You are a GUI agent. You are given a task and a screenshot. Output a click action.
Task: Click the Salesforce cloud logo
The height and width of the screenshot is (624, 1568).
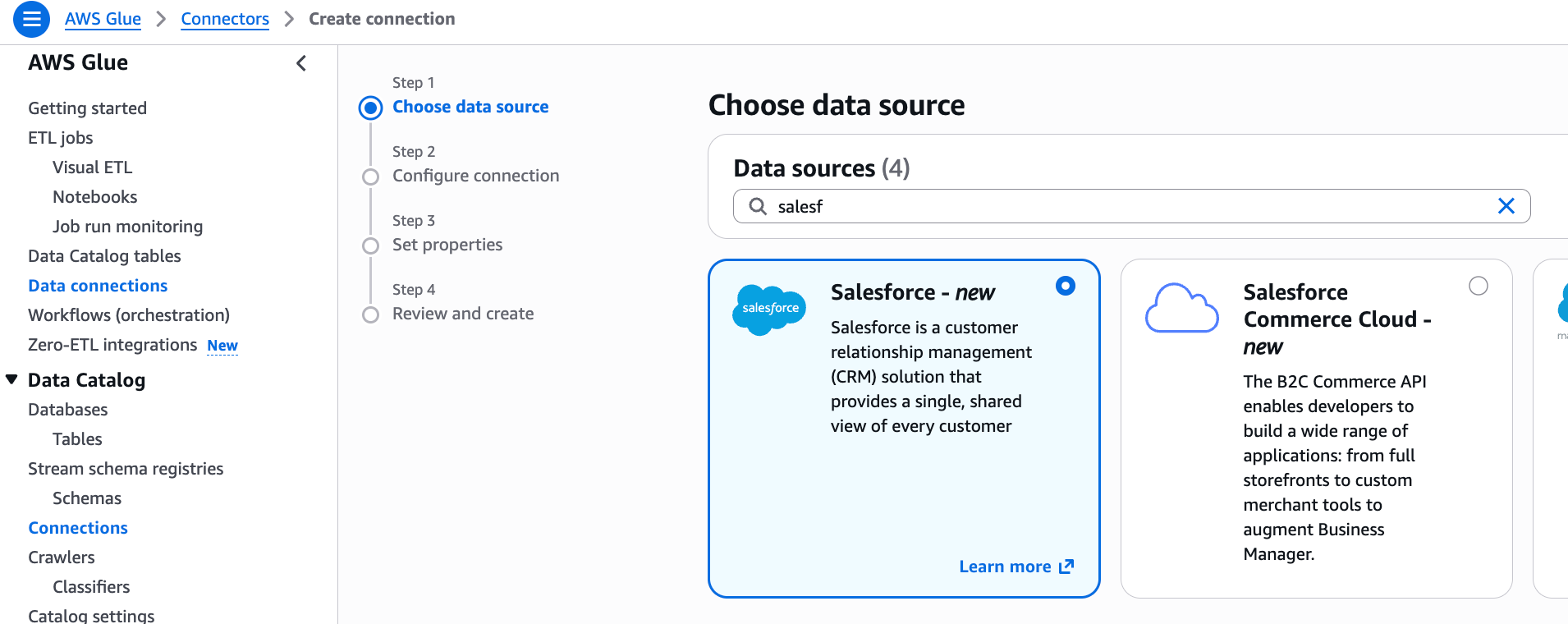click(x=769, y=310)
